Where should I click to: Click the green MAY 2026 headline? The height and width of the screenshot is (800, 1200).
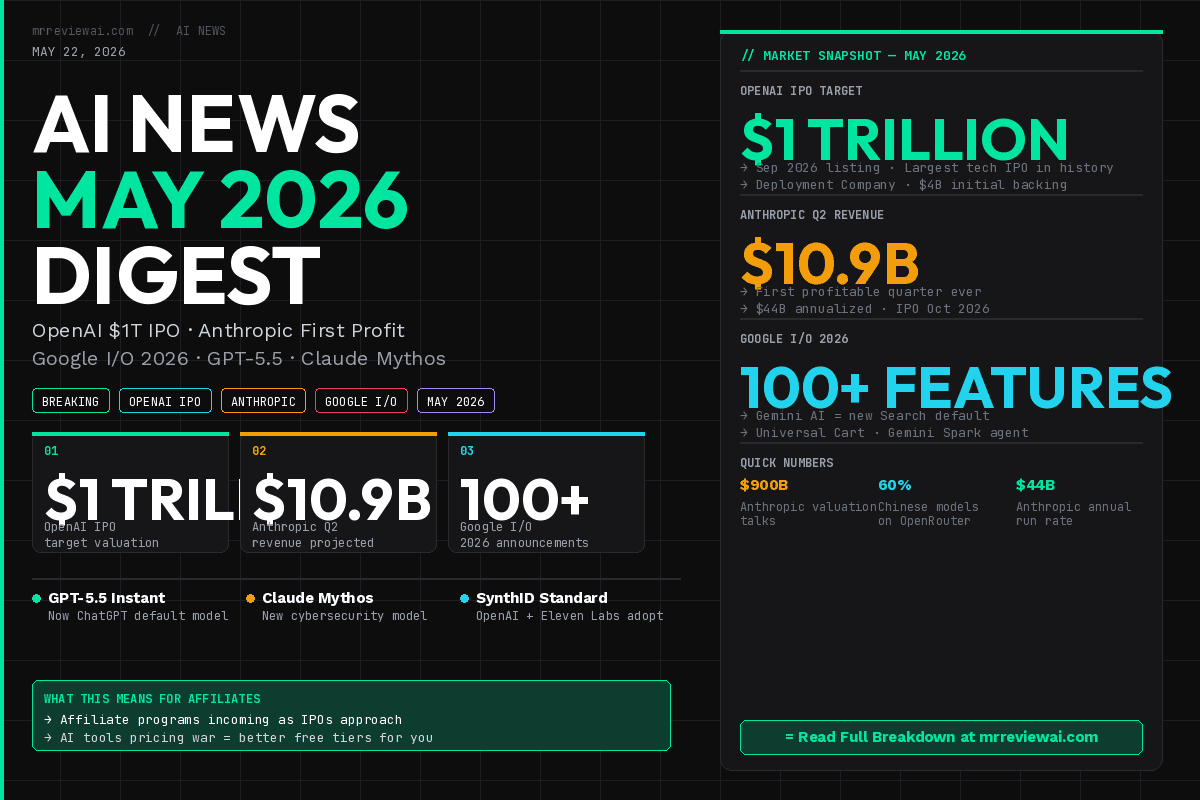pos(220,199)
